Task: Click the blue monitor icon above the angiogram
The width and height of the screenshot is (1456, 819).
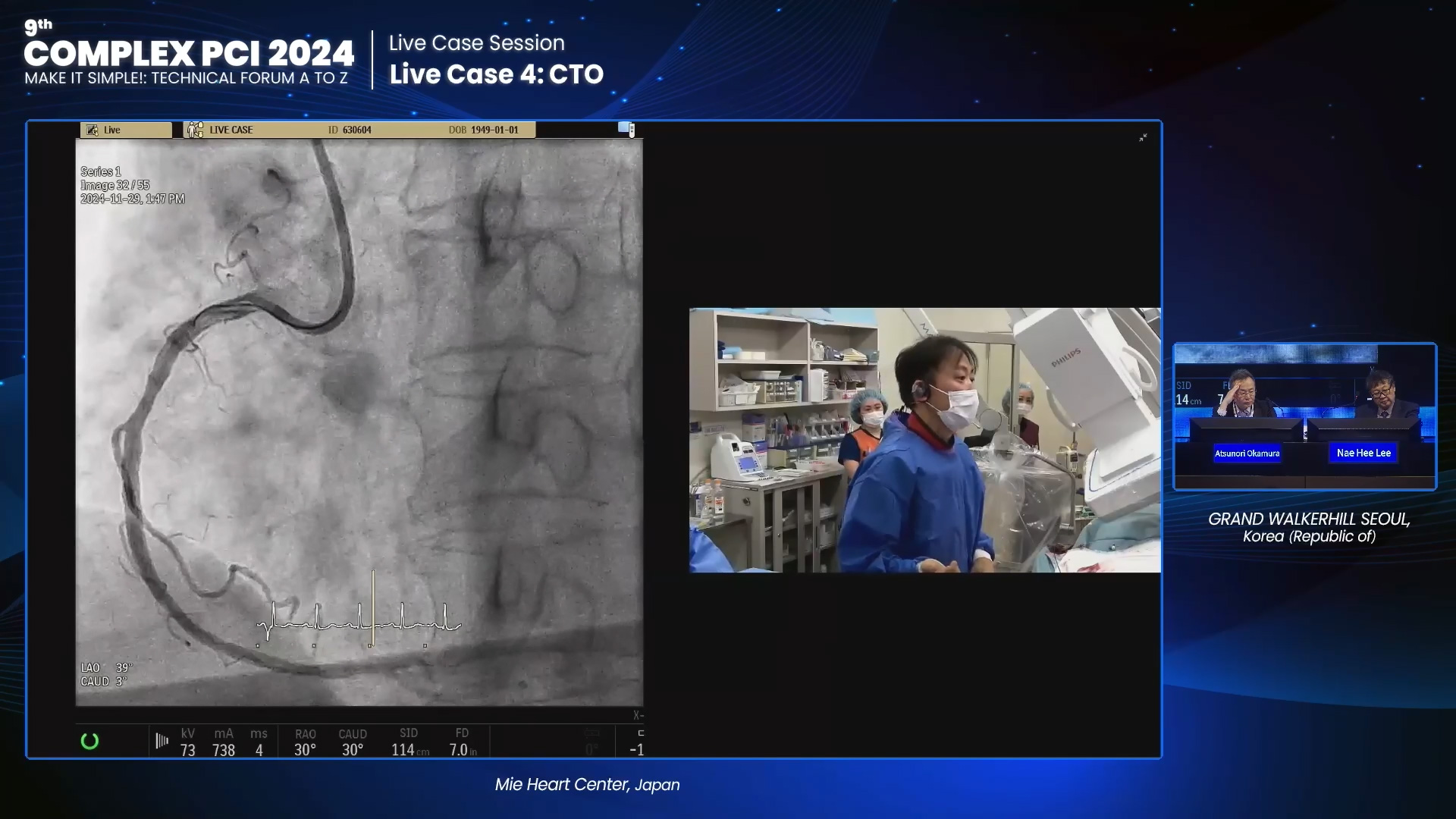Action: tap(626, 129)
